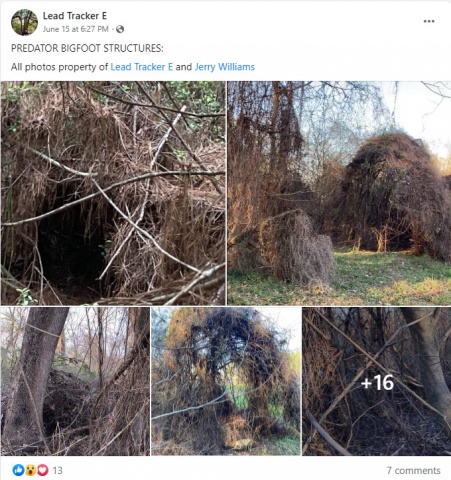Screen dimensions: 451x480
Task: Click the Like reaction icon
Action: (x=18, y=470)
